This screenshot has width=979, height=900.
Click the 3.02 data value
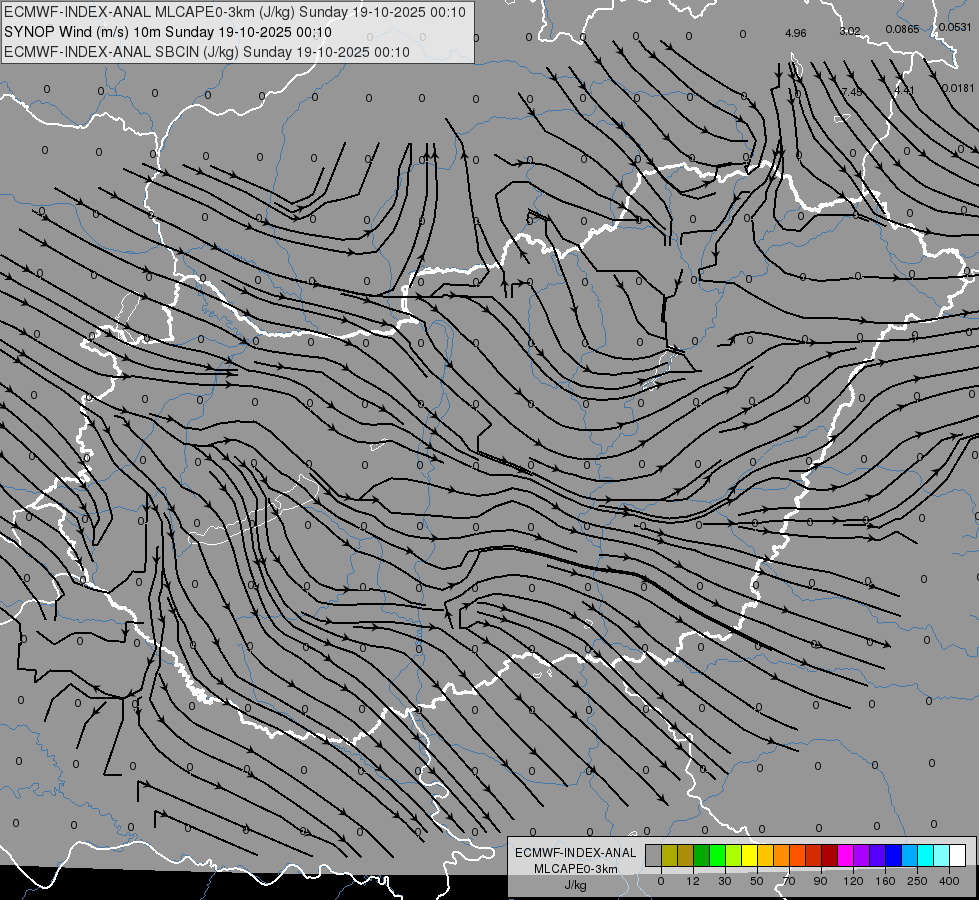(x=850, y=31)
